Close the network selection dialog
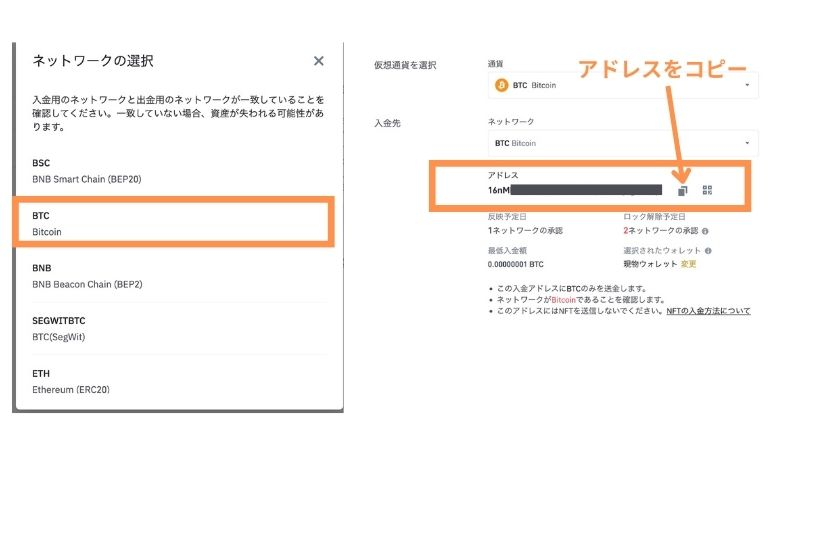 [319, 61]
